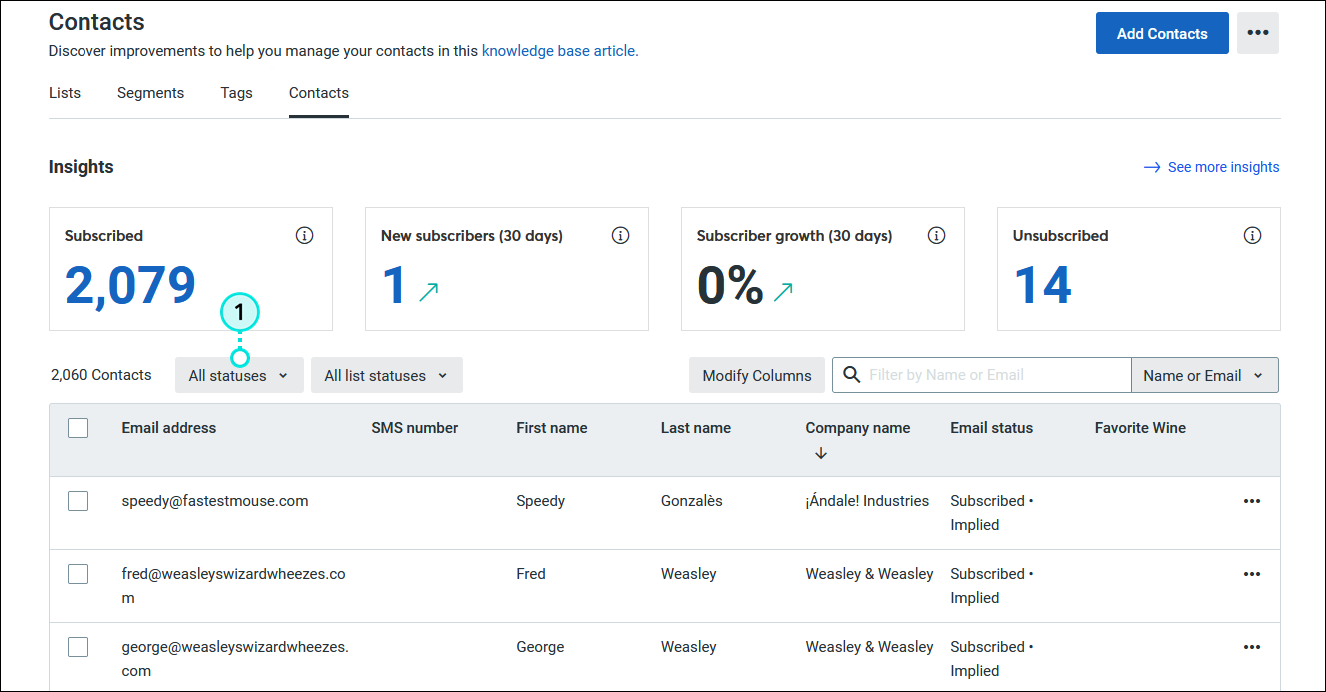Open the fred@weasleyswizardwheezes.com email address
This screenshot has height=692, width=1326.
(234, 586)
